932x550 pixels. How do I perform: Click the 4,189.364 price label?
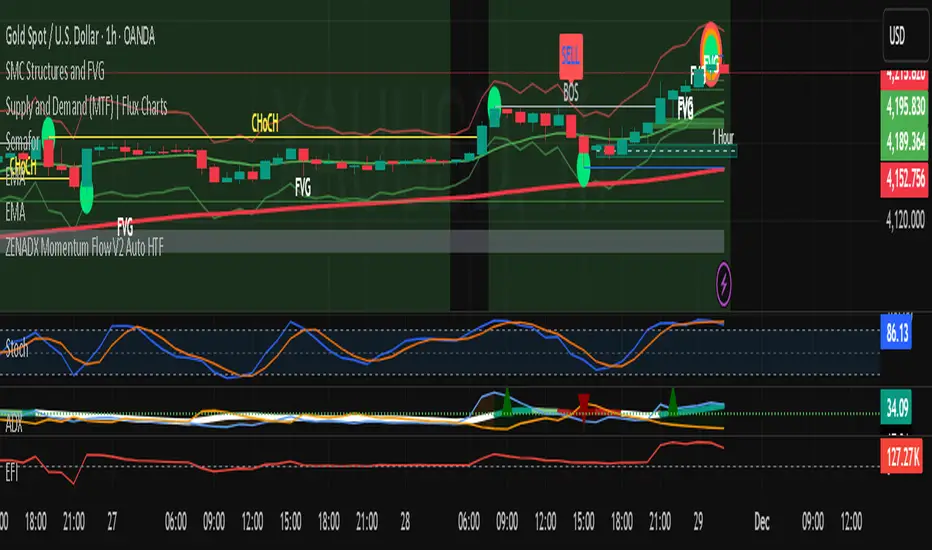tap(904, 142)
